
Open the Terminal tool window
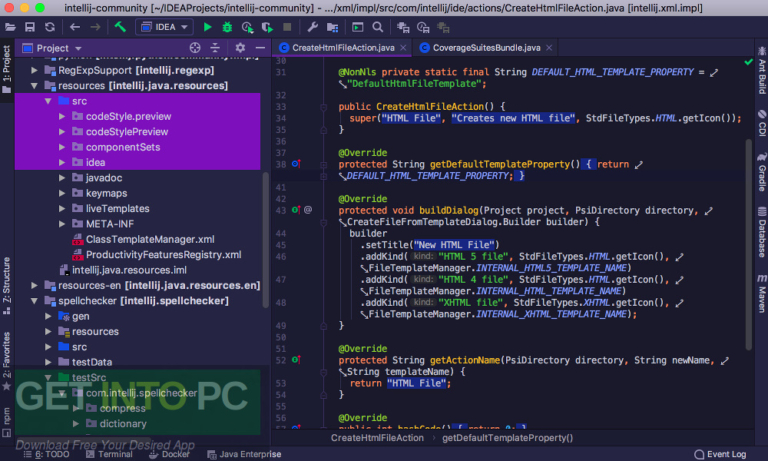tap(109, 454)
